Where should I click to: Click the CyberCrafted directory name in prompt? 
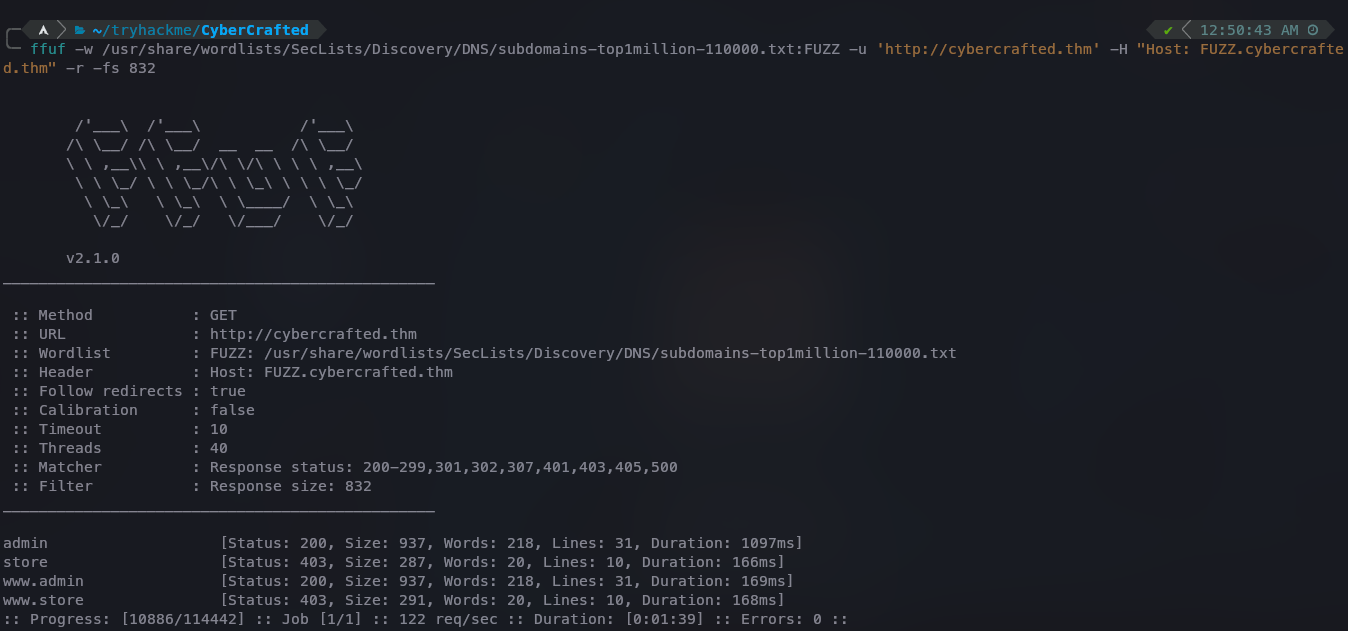coord(255,30)
